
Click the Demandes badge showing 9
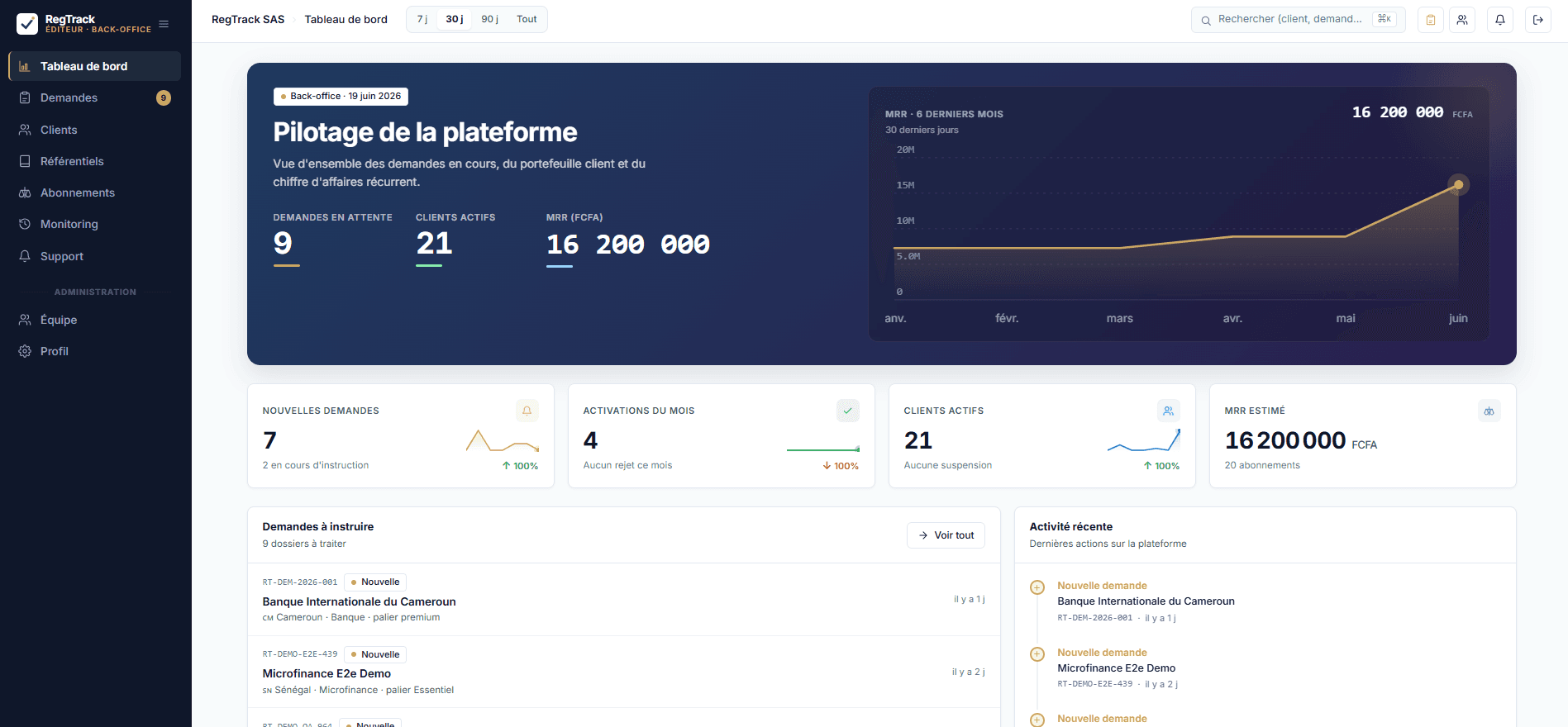point(164,97)
